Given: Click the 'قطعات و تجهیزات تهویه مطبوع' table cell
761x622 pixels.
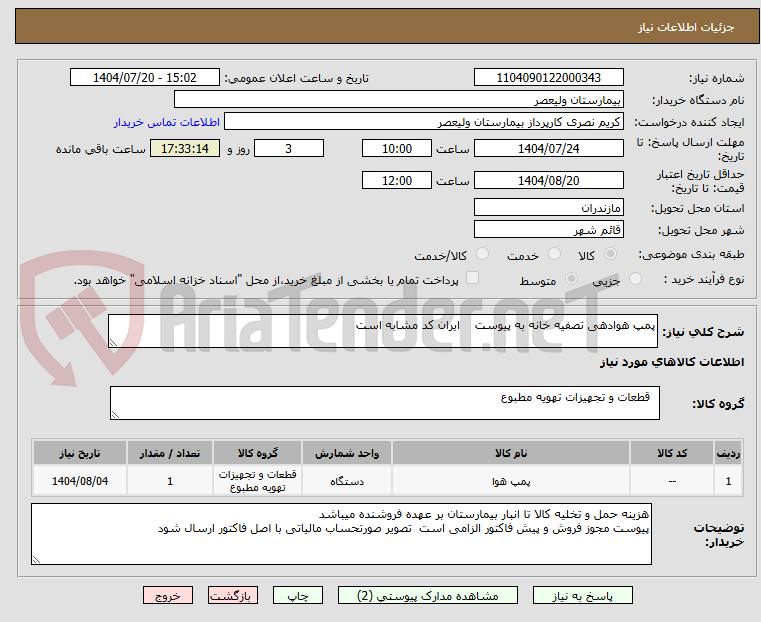Looking at the screenshot, I should pyautogui.click(x=257, y=481).
